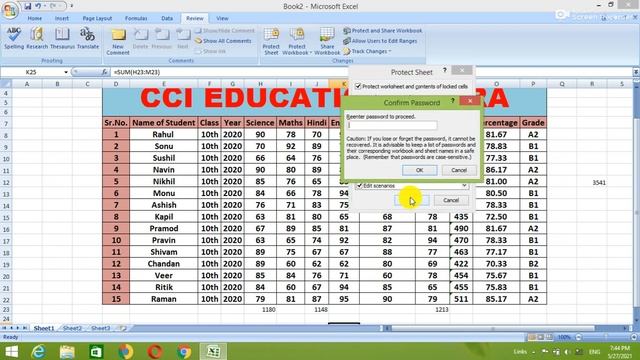Select the Normal view status bar icon

coord(532,337)
